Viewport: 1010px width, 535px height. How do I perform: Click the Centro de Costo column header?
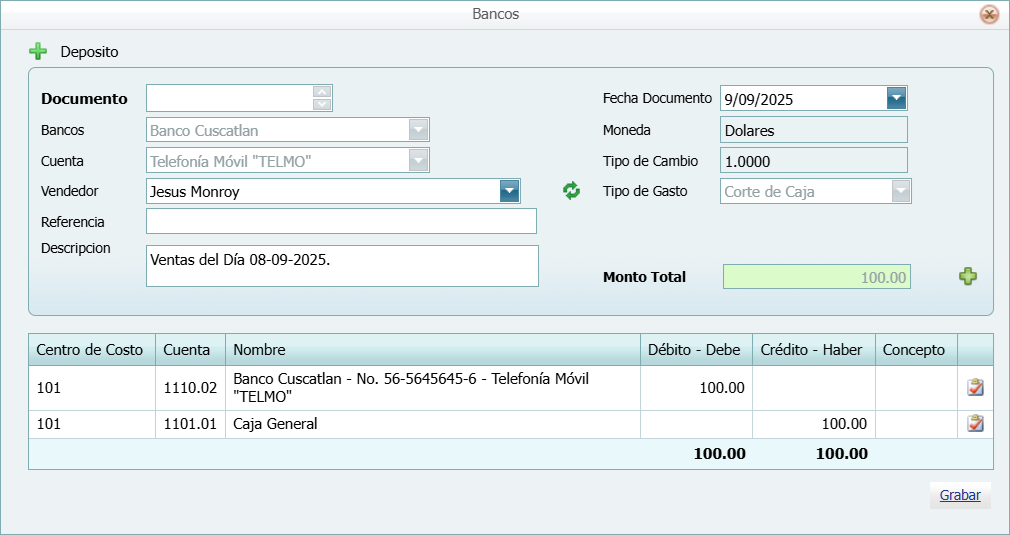(90, 350)
